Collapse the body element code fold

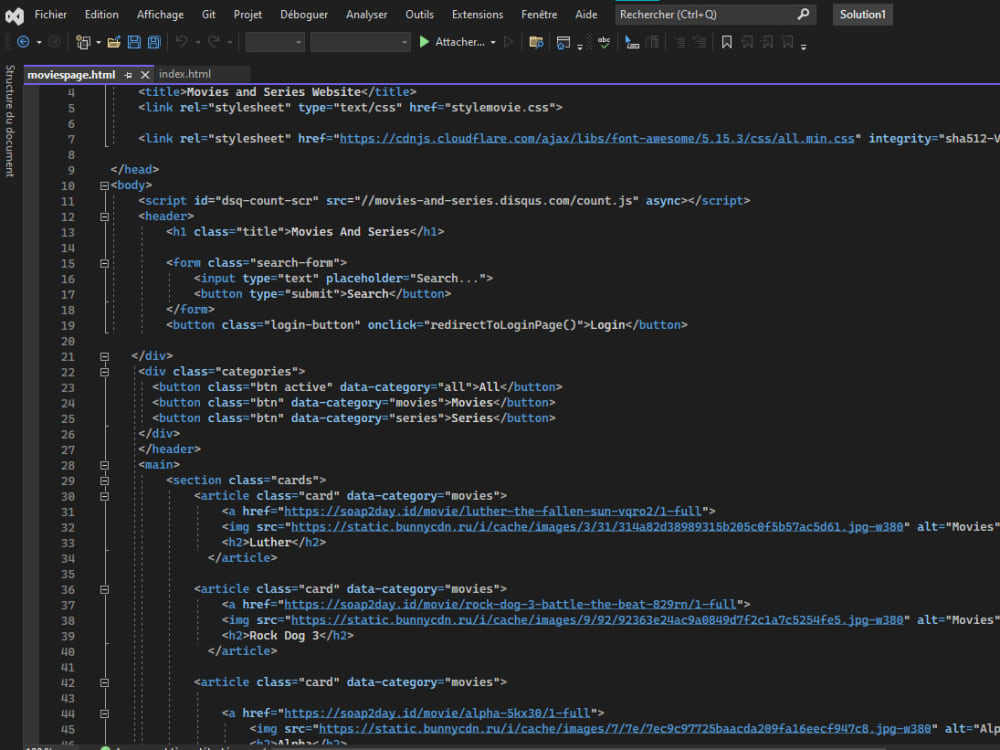click(x=104, y=184)
